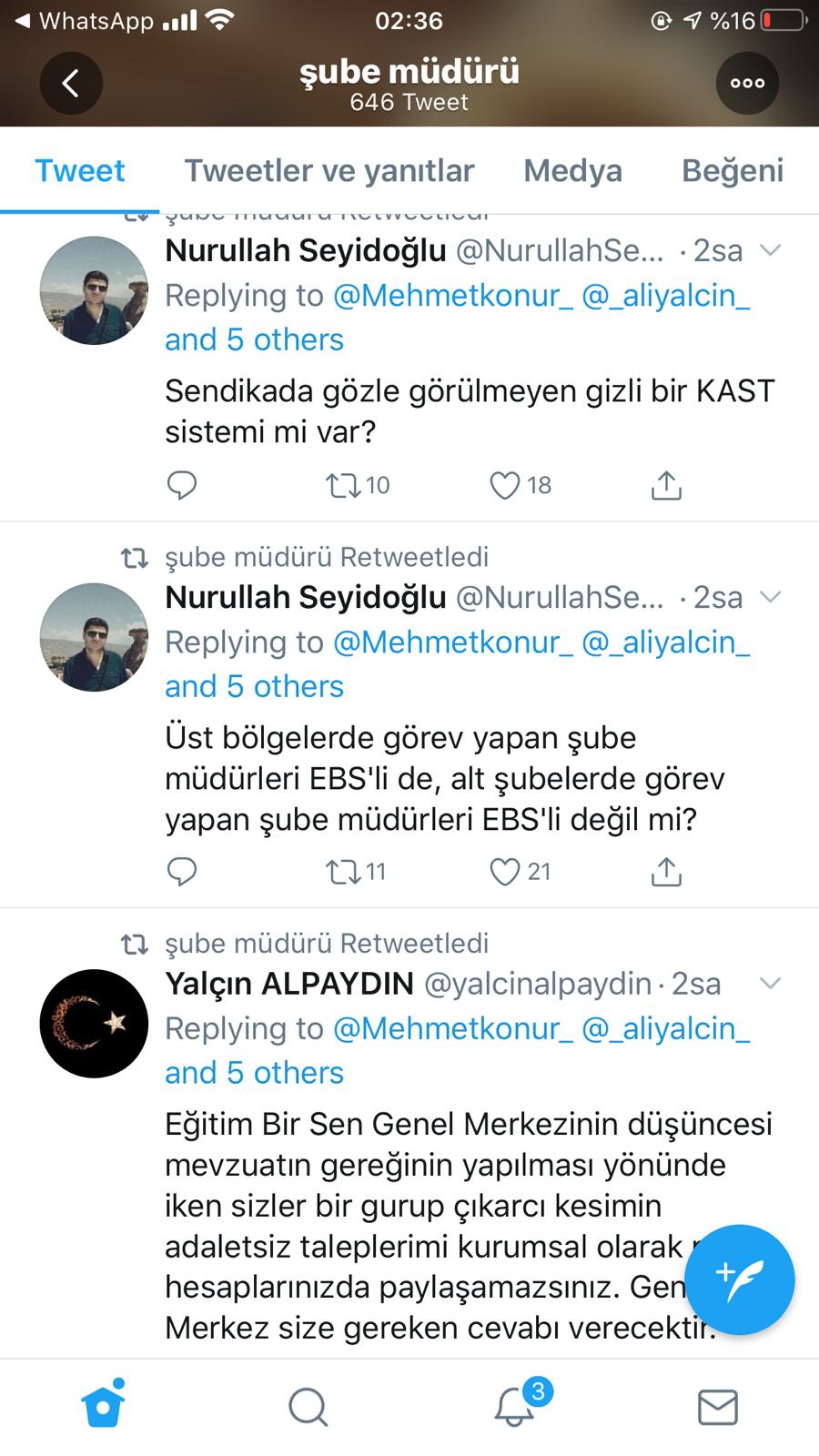Open "and 5 others" in EBS'li tweet

(254, 686)
